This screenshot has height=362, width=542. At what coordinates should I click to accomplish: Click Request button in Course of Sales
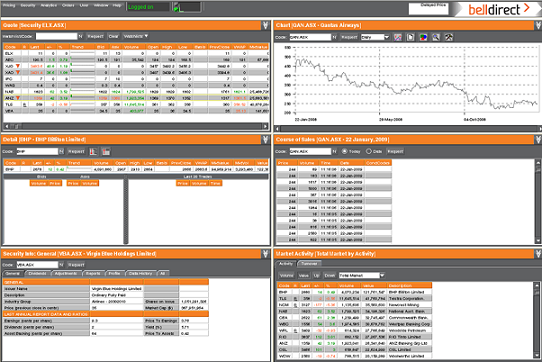pyautogui.click(x=395, y=151)
